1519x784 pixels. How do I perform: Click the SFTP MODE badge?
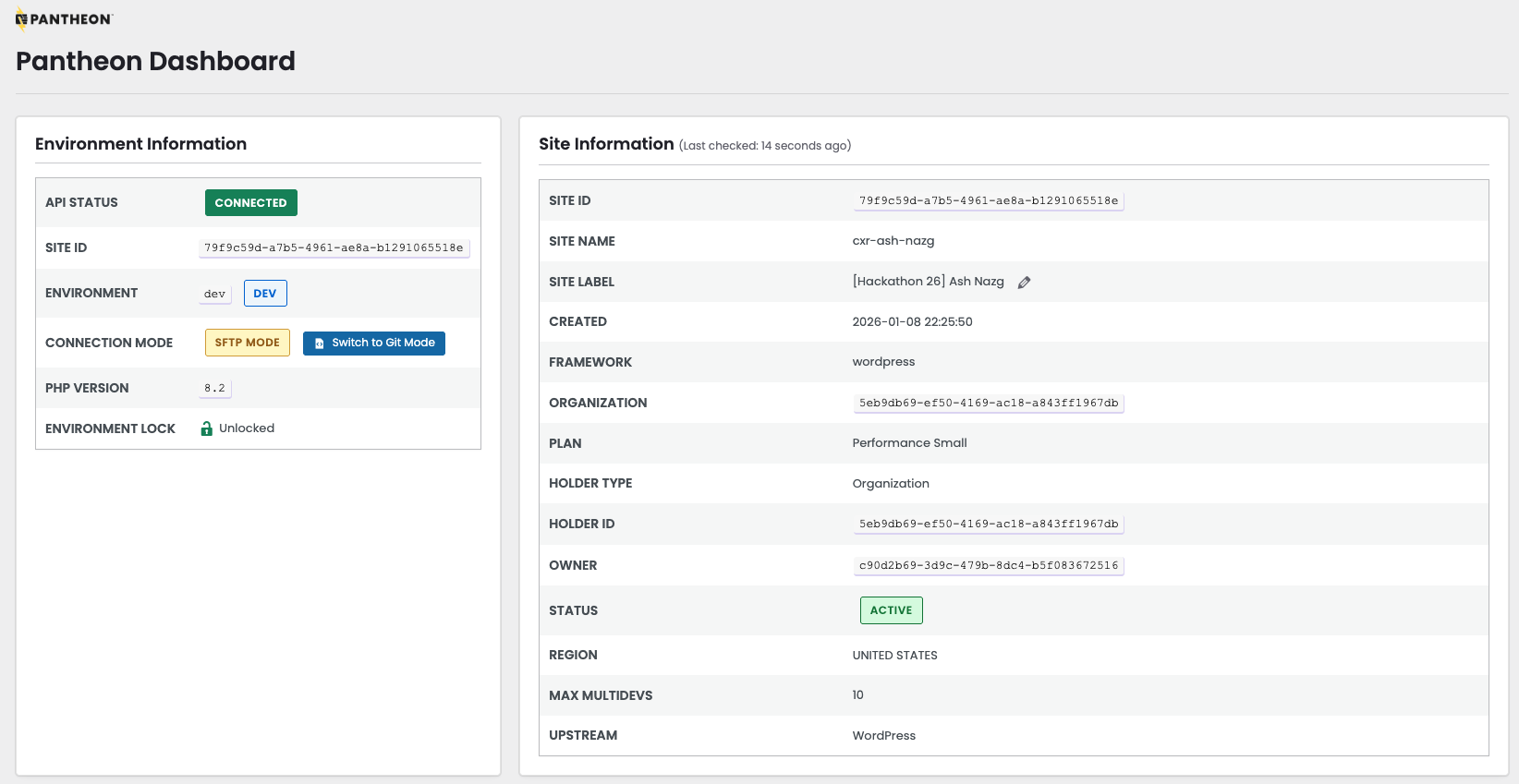tap(248, 343)
